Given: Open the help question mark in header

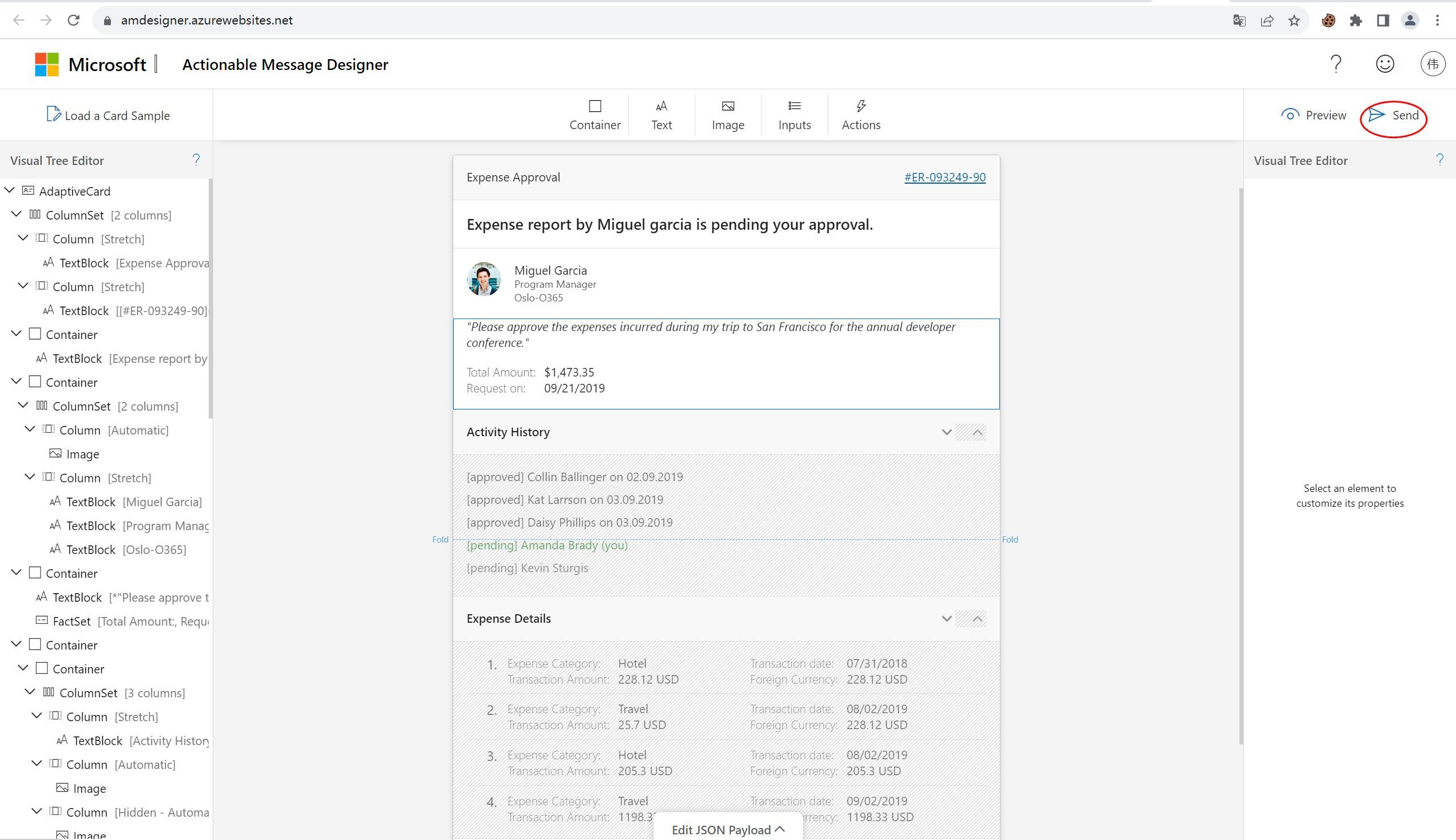Looking at the screenshot, I should pos(1335,64).
